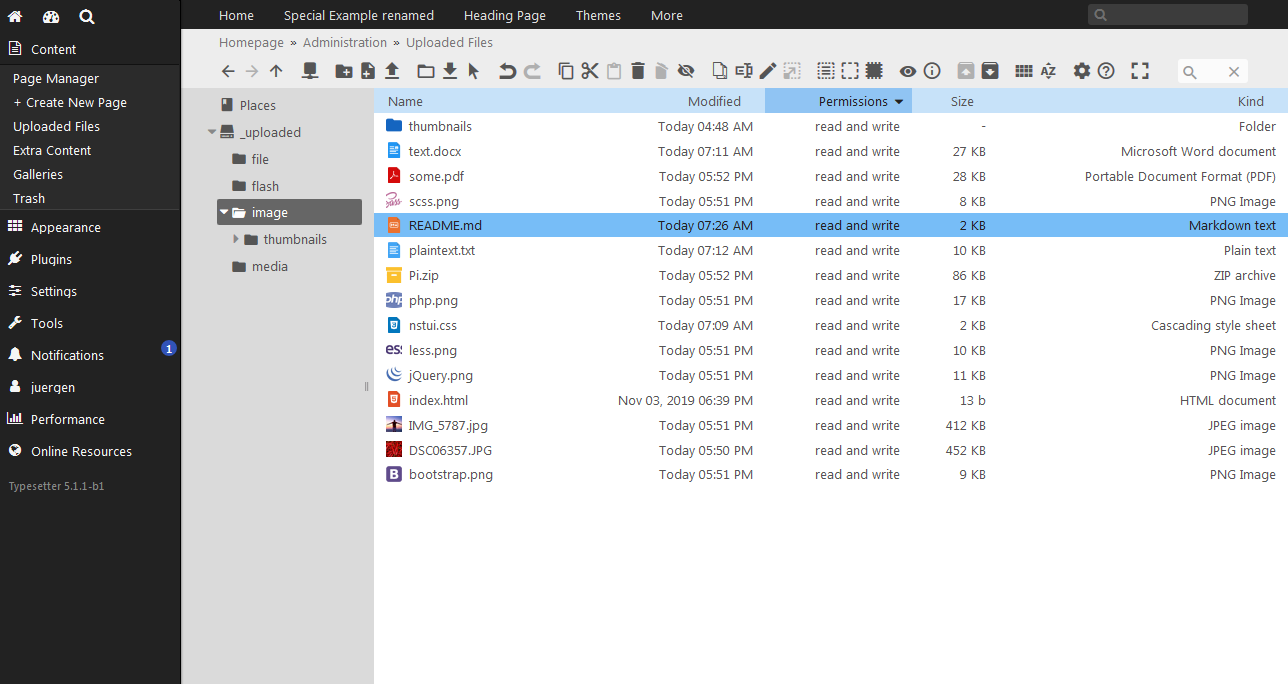Click Create New Page in the sidebar
This screenshot has width=1288, height=684.
[x=70, y=102]
